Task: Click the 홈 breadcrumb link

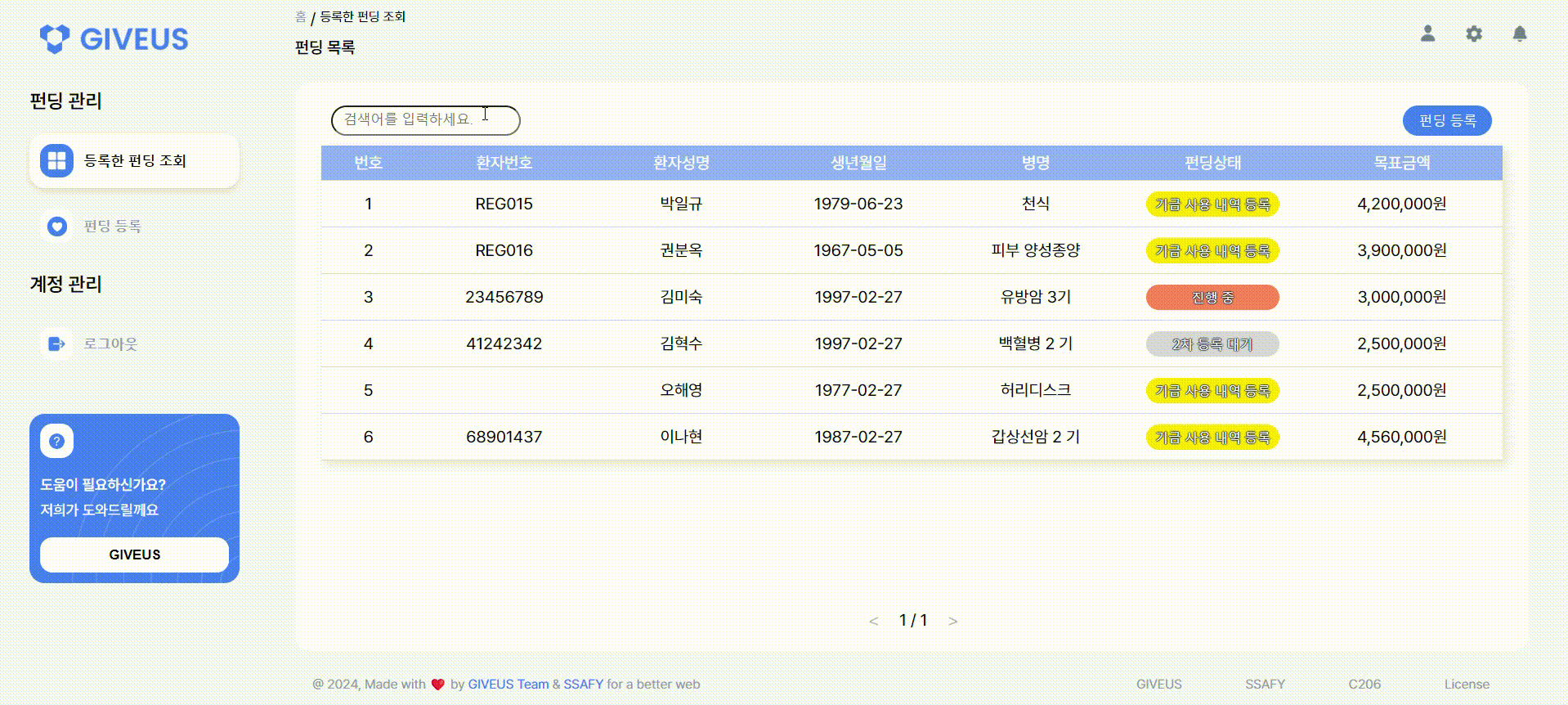Action: [300, 16]
